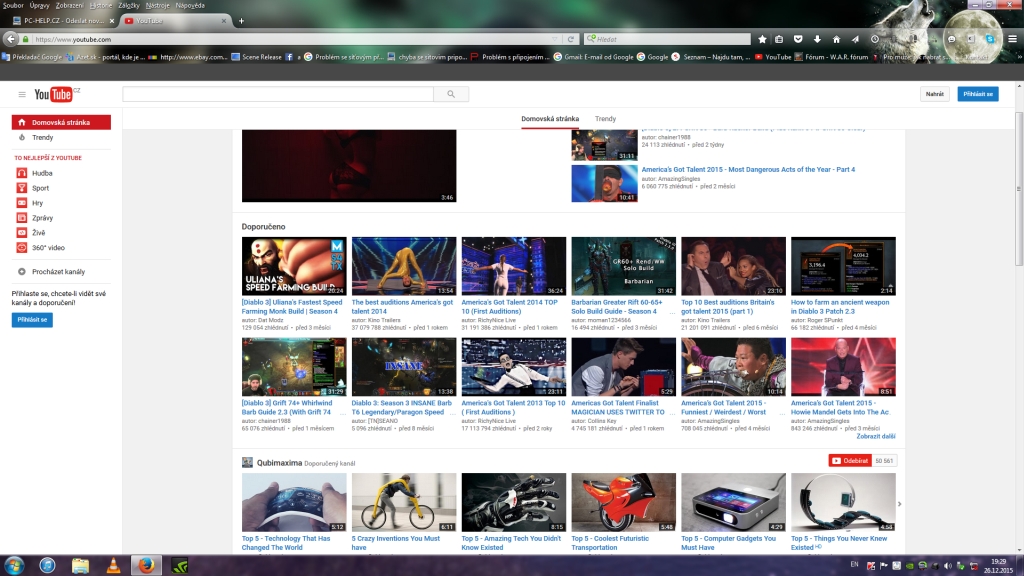The height and width of the screenshot is (576, 1024).
Task: Click the blue Přihlásit se button in the sidebar
Action: 31,320
